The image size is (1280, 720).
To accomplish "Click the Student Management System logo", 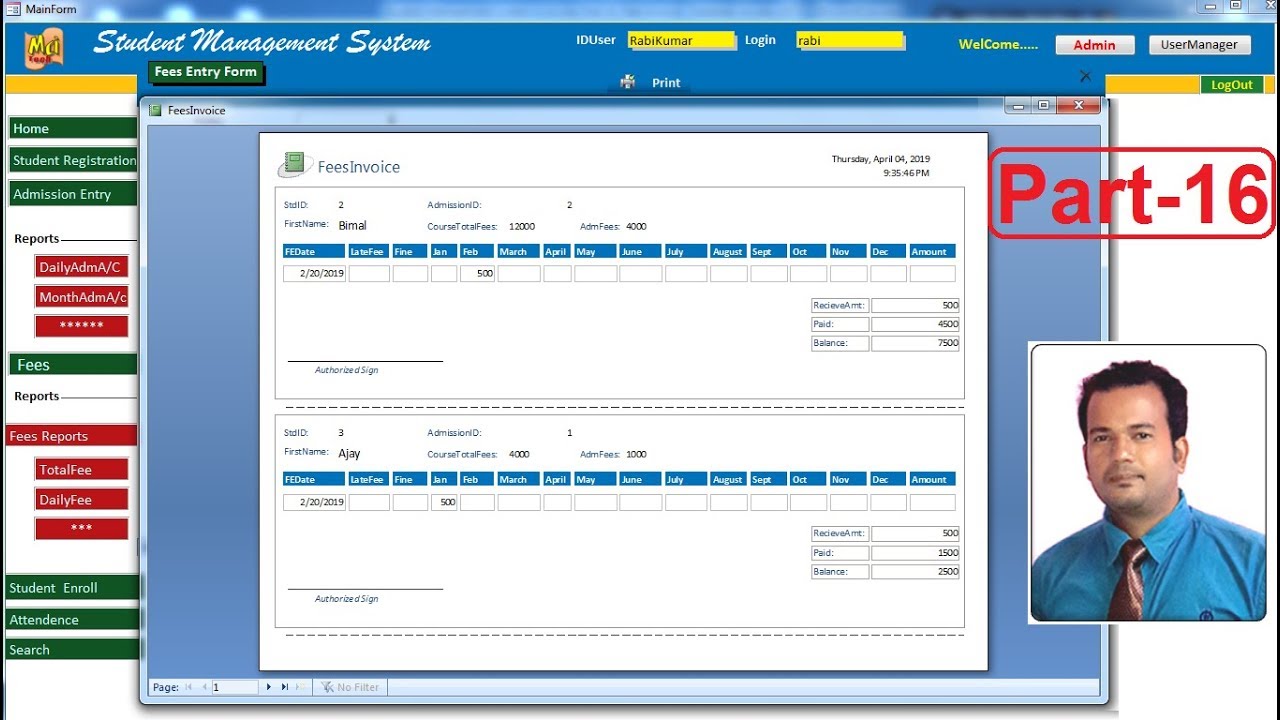I will (x=43, y=46).
